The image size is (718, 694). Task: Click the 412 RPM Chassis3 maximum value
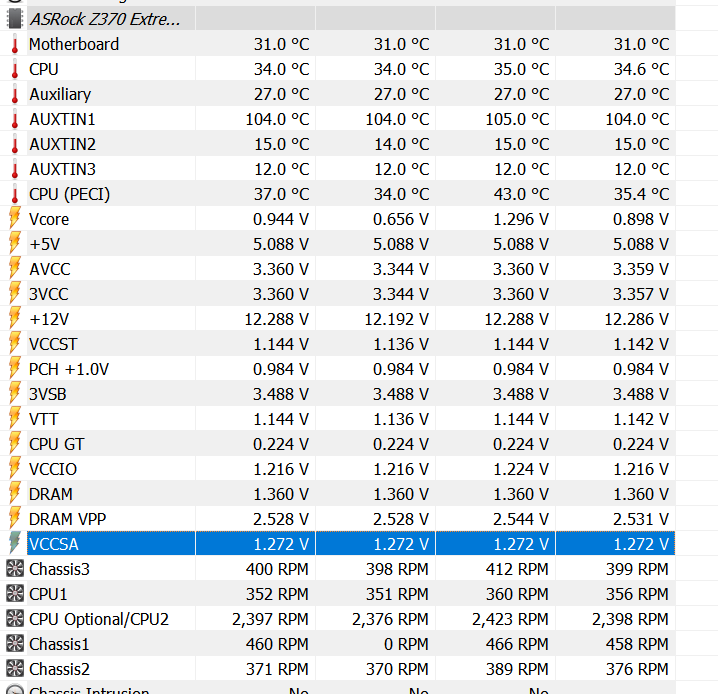click(x=517, y=569)
